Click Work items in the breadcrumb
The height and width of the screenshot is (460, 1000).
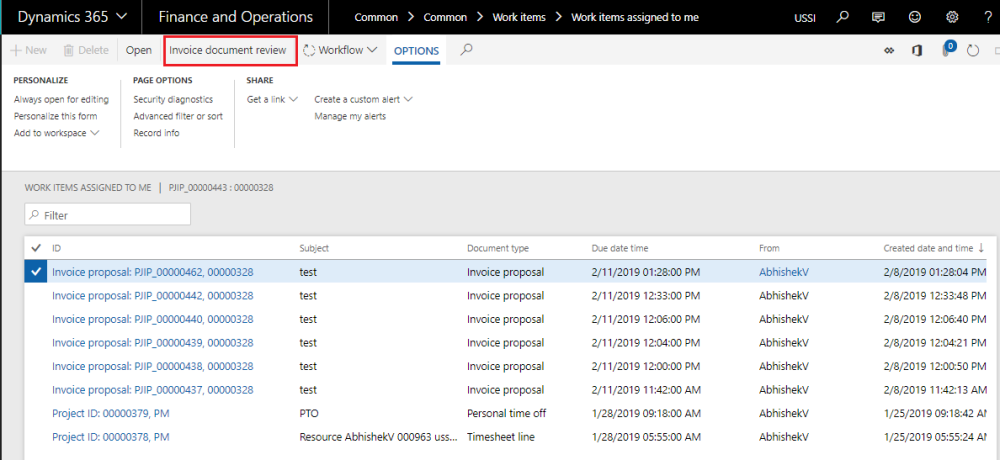click(518, 17)
